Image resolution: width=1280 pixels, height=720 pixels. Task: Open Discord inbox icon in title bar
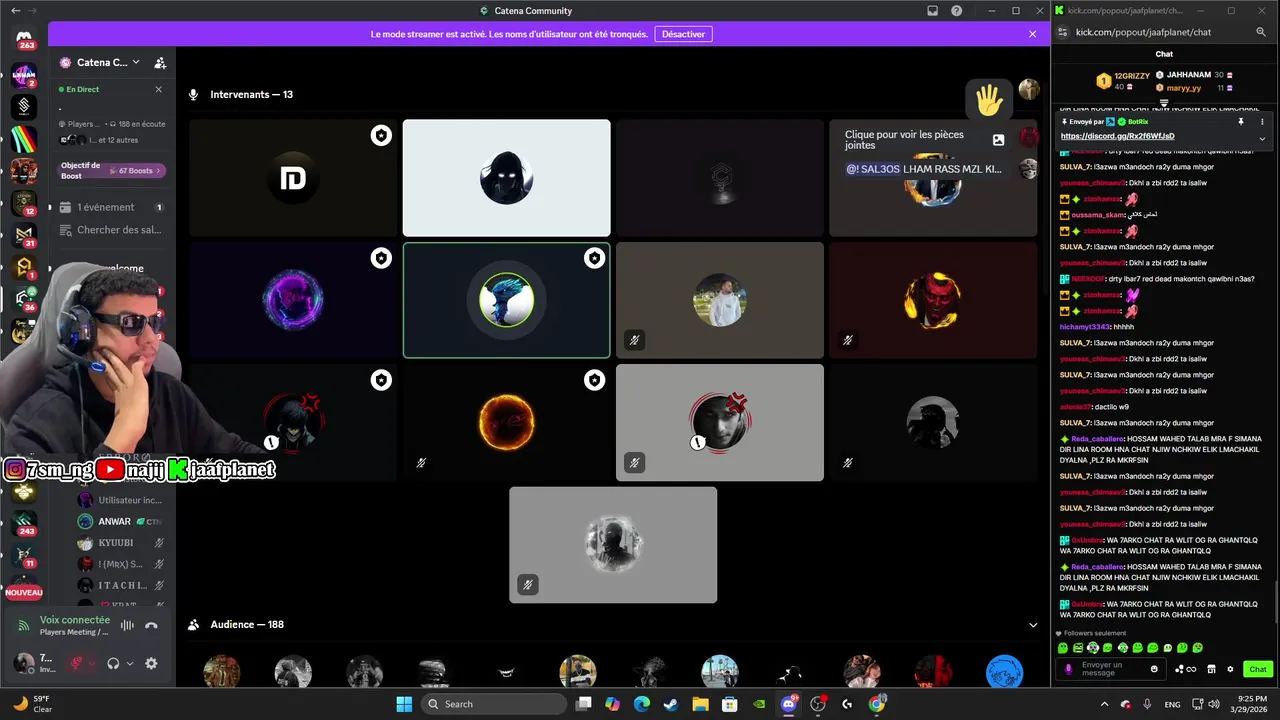[x=933, y=11]
